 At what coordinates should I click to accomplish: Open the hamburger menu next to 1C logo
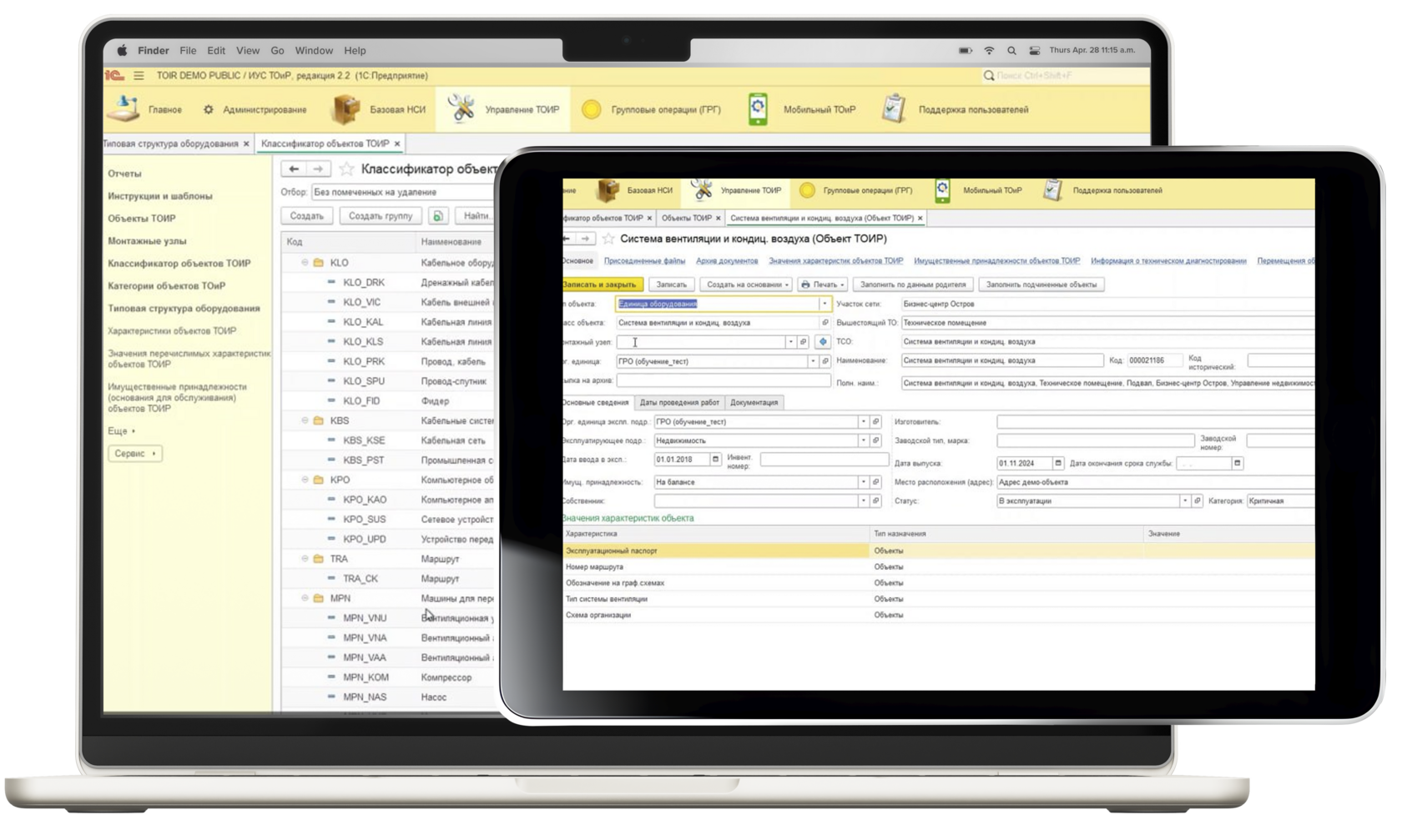click(x=139, y=75)
